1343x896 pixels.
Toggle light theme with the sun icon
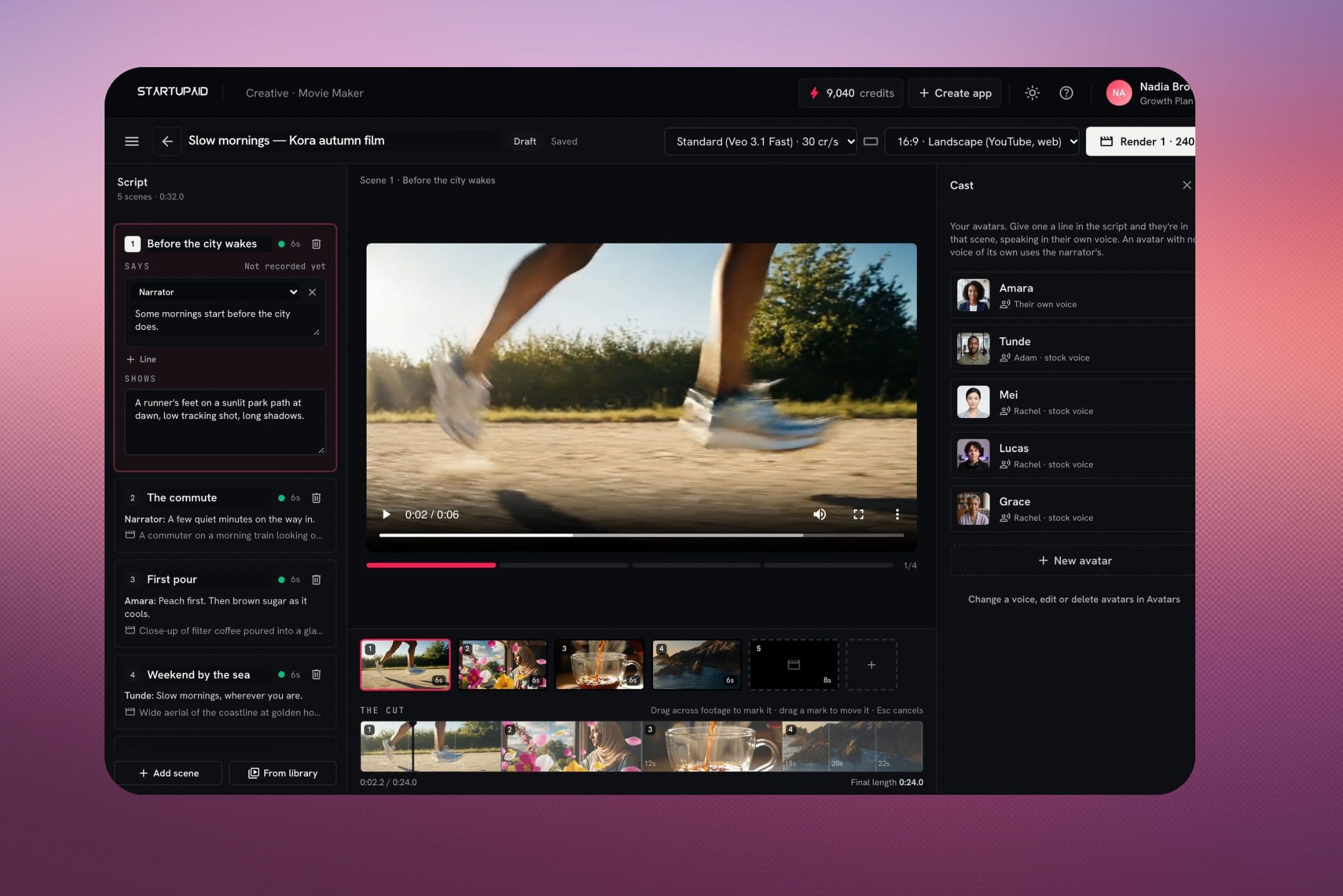[1032, 93]
